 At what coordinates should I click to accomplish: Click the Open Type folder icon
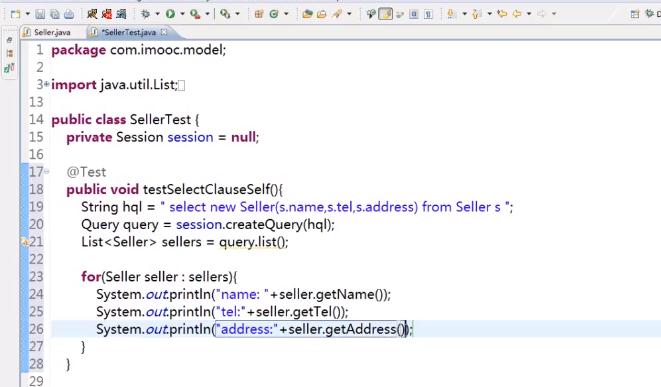307,14
